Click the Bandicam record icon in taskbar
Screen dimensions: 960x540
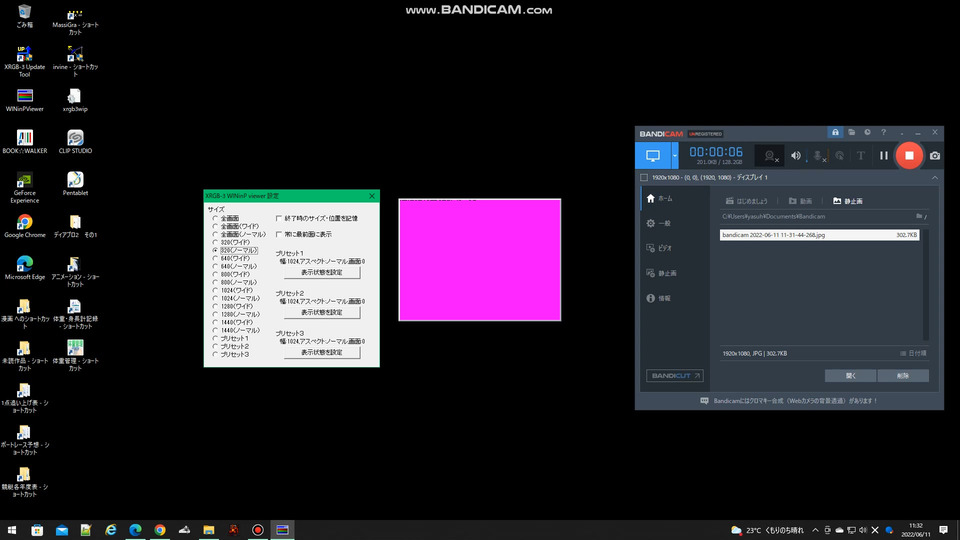(258, 530)
